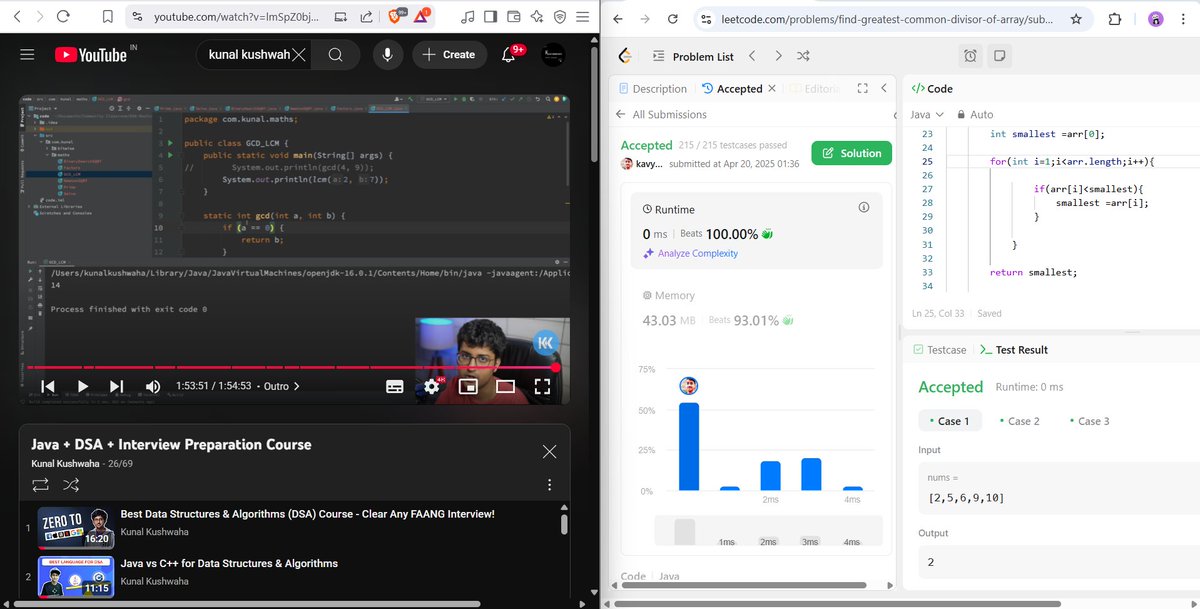The image size is (1200, 609).
Task: Open the Brave Leo AI sparkle icon
Action: [x=537, y=17]
